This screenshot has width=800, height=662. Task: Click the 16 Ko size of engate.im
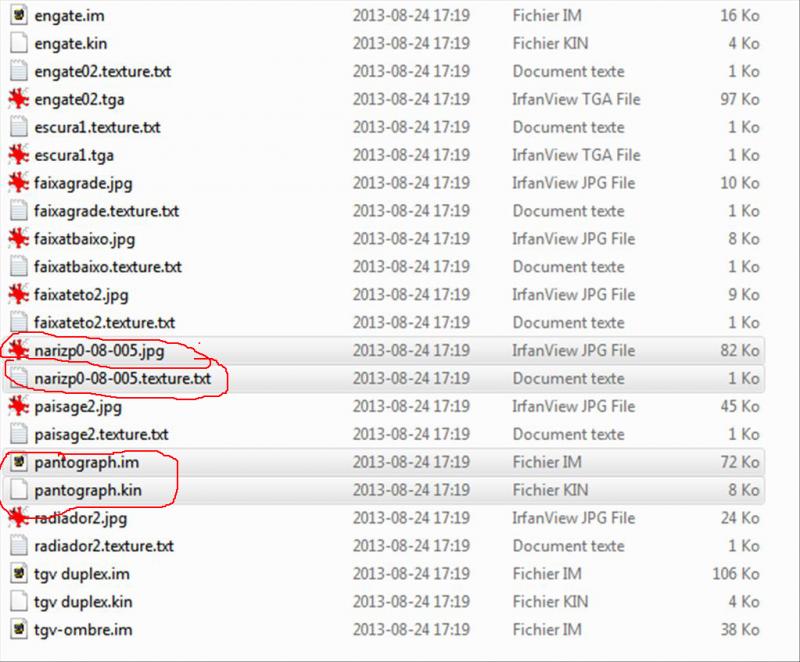pos(740,15)
